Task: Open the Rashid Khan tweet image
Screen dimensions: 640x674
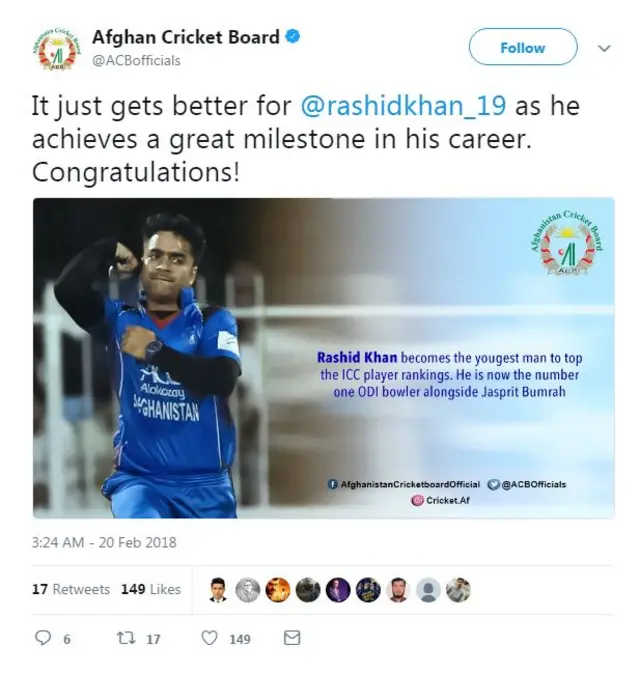Action: [324, 358]
